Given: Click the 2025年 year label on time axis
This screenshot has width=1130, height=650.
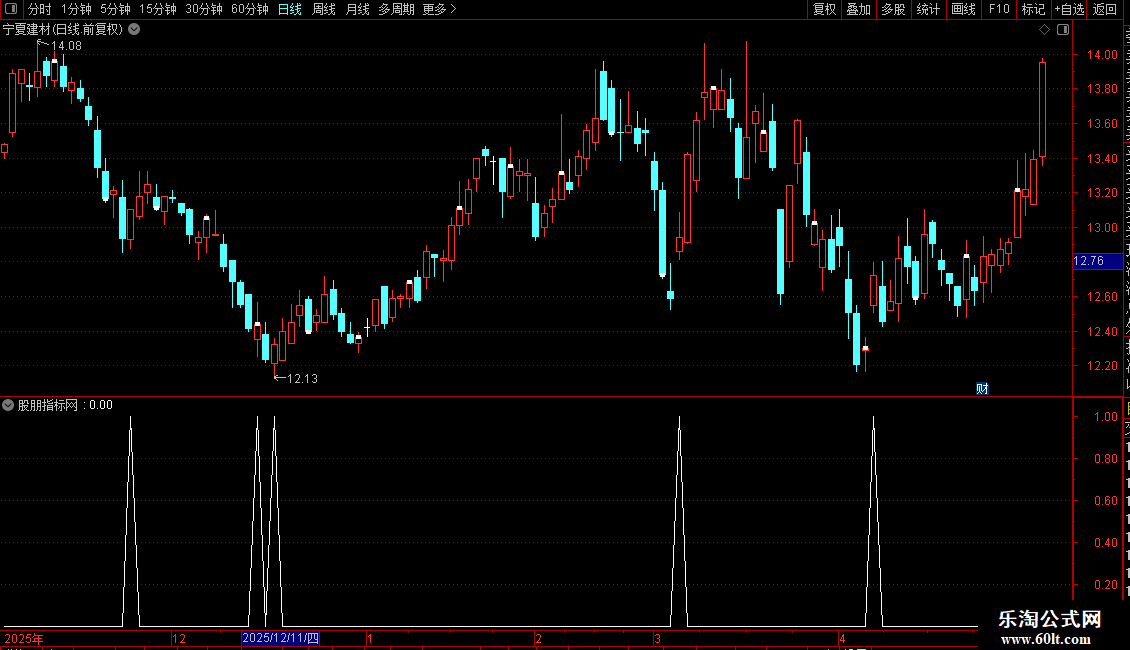Looking at the screenshot, I should tap(24, 638).
